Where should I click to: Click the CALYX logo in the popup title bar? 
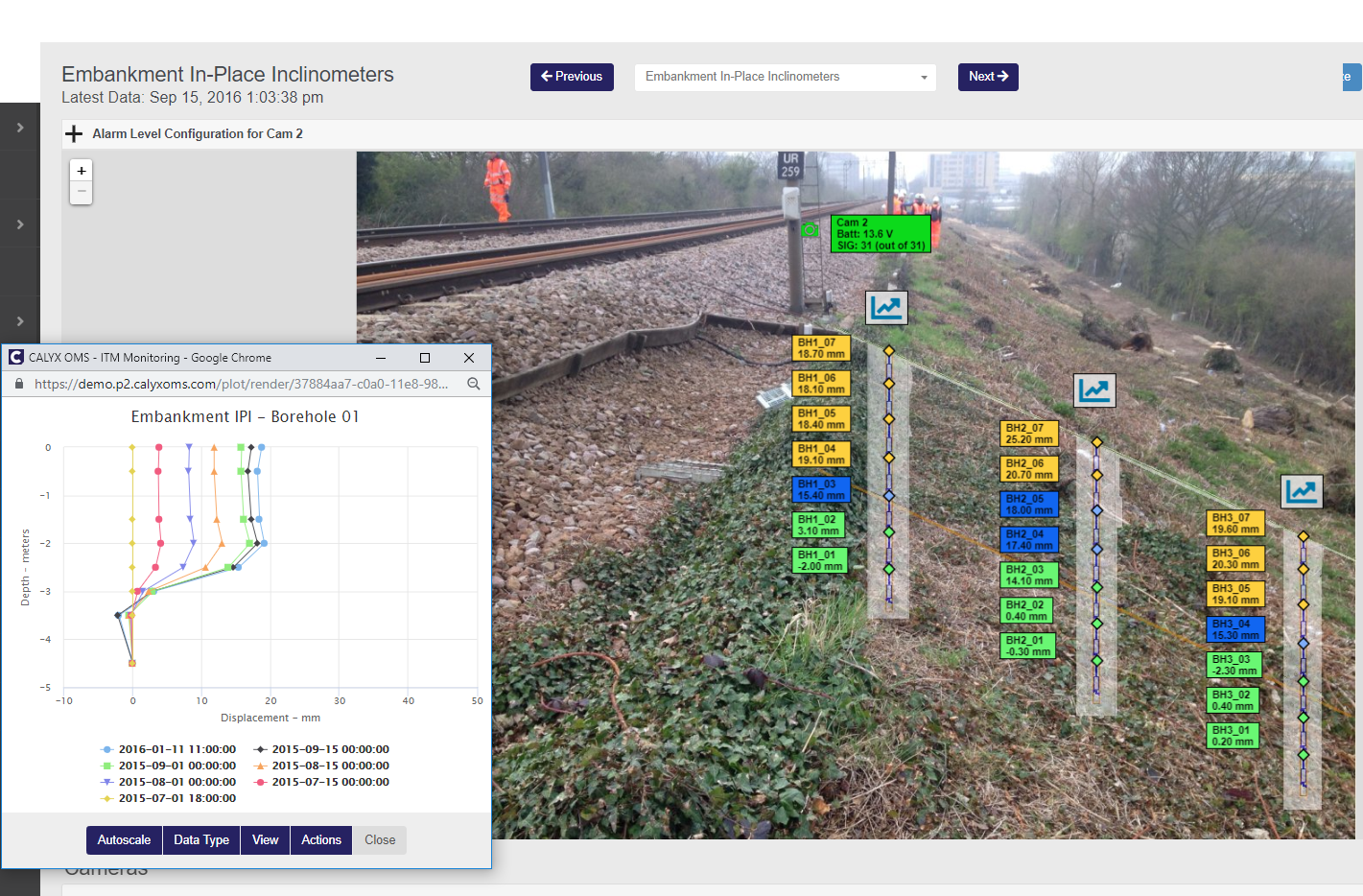point(14,357)
